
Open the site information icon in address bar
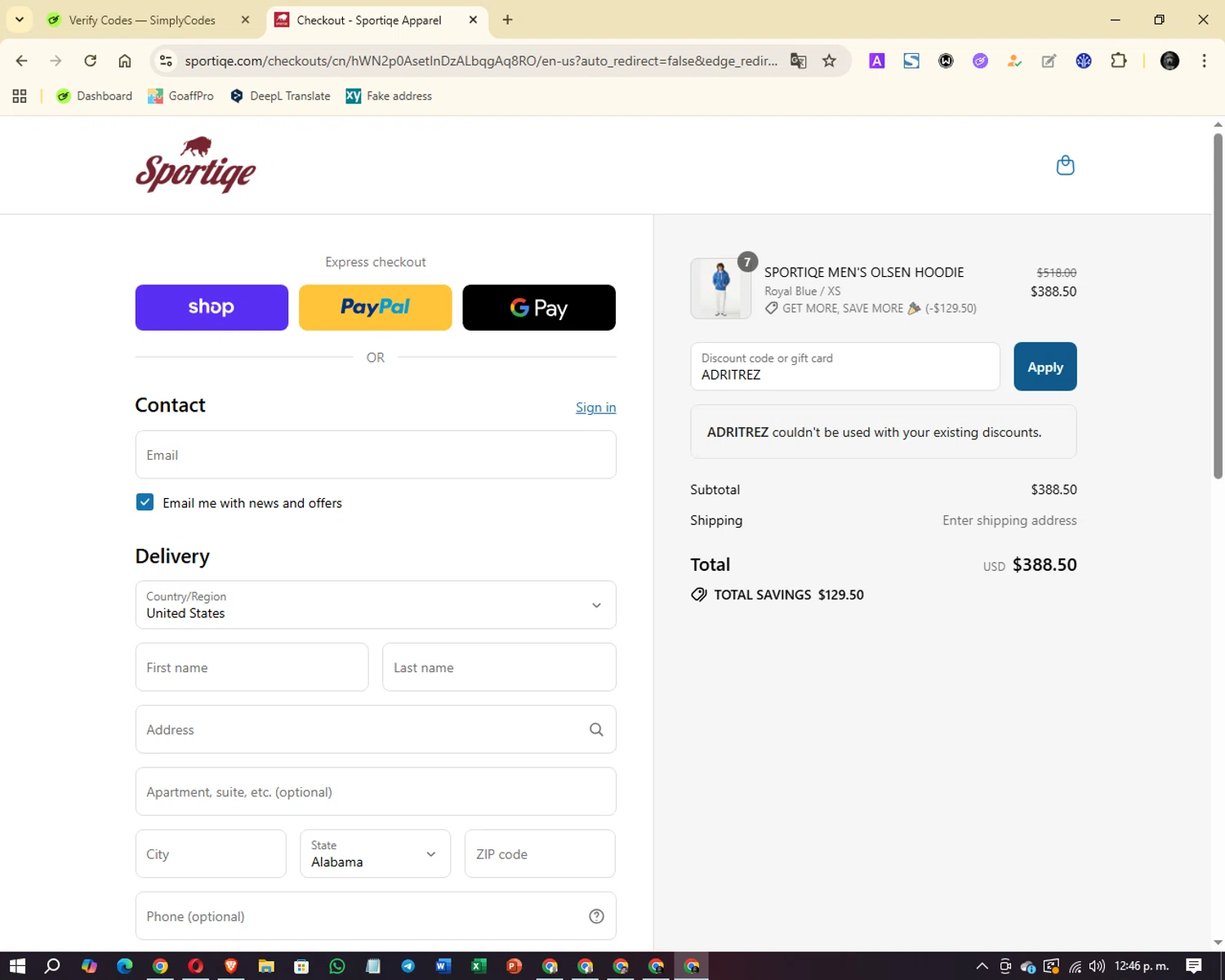[x=166, y=60]
